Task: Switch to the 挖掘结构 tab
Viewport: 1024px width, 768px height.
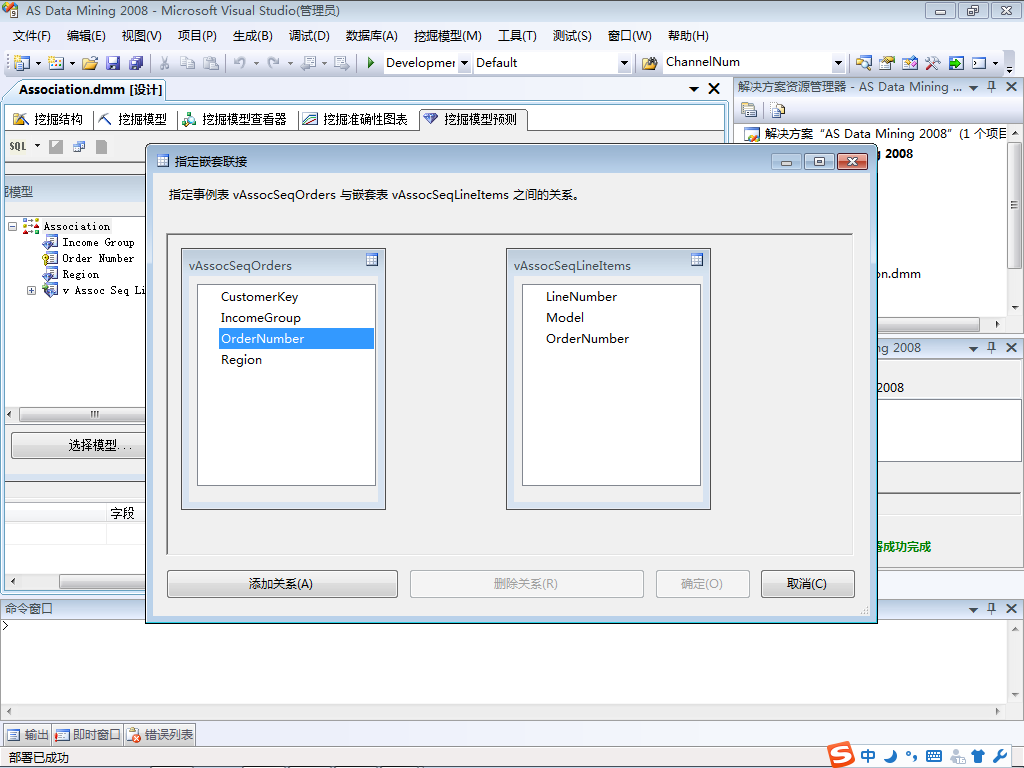Action: coord(49,119)
